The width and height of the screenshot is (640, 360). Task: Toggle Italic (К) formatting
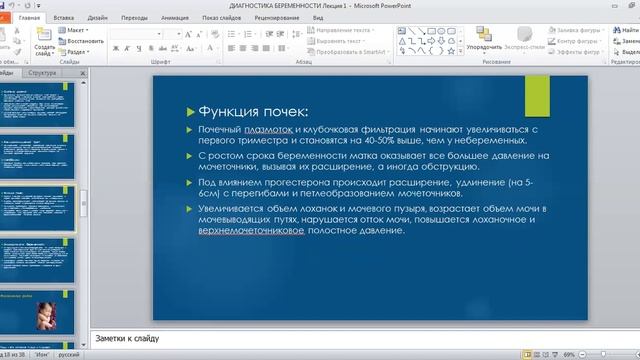tap(127, 49)
